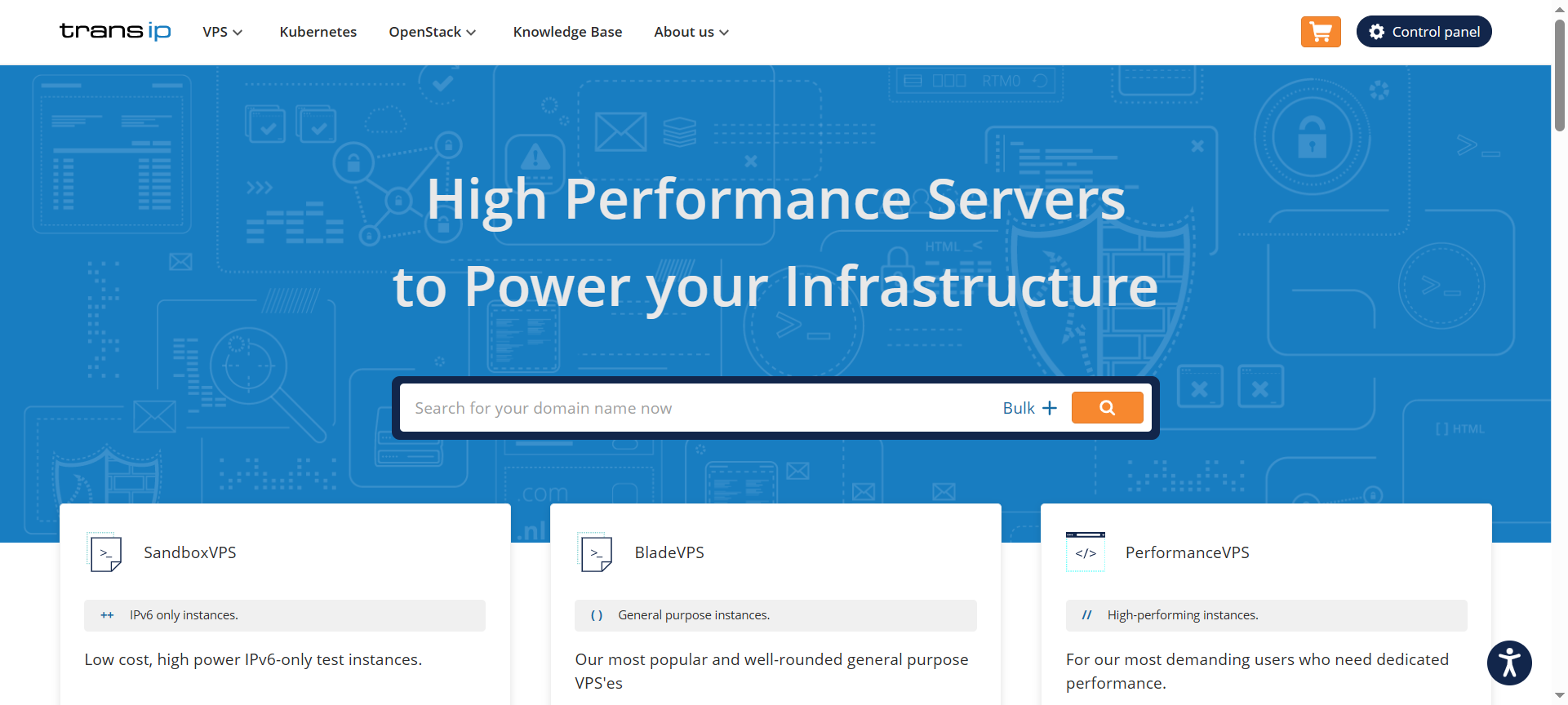Expand the OpenStack dropdown menu
The image size is (1568, 705).
[x=432, y=32]
